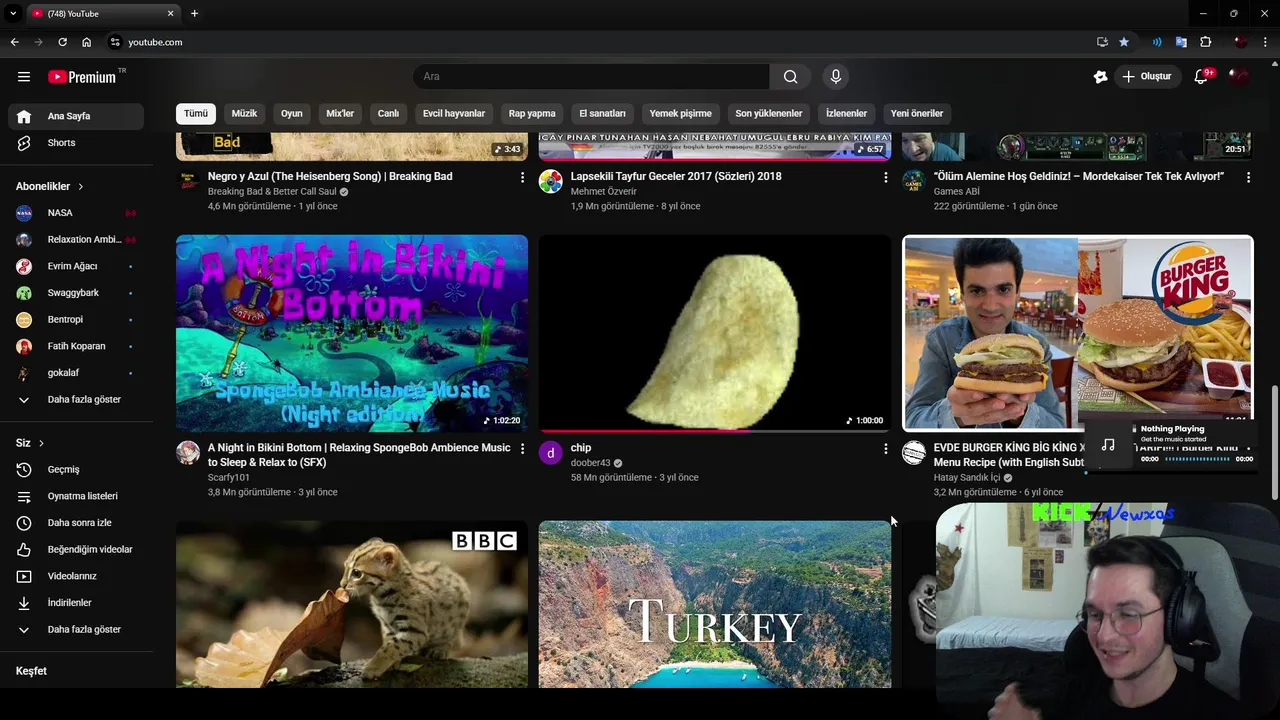Open Breaking Bad & Better Call Saul channel
Screen dimensions: 1280x720
click(x=272, y=192)
